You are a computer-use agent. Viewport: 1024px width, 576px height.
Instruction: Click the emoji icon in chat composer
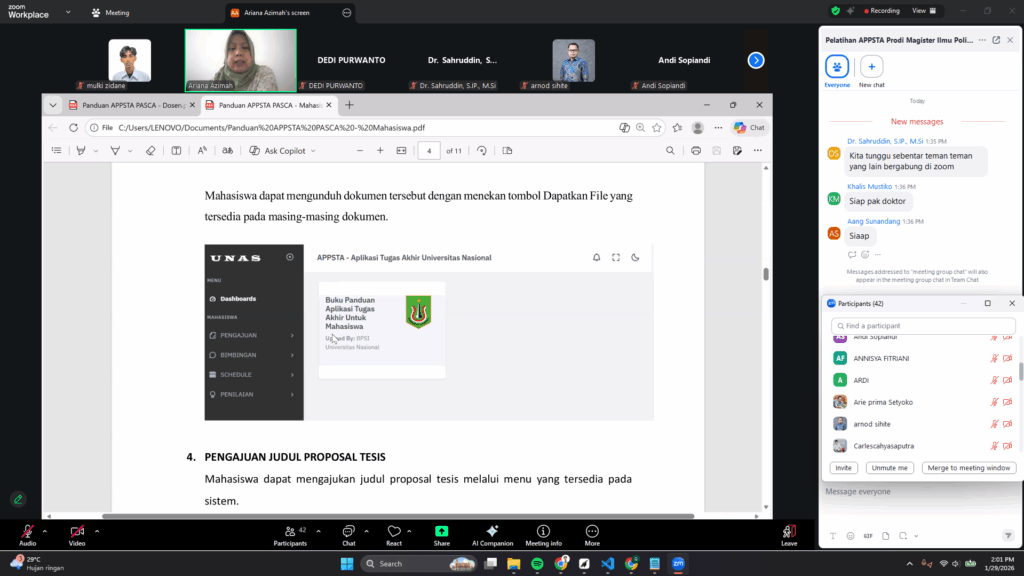point(851,535)
